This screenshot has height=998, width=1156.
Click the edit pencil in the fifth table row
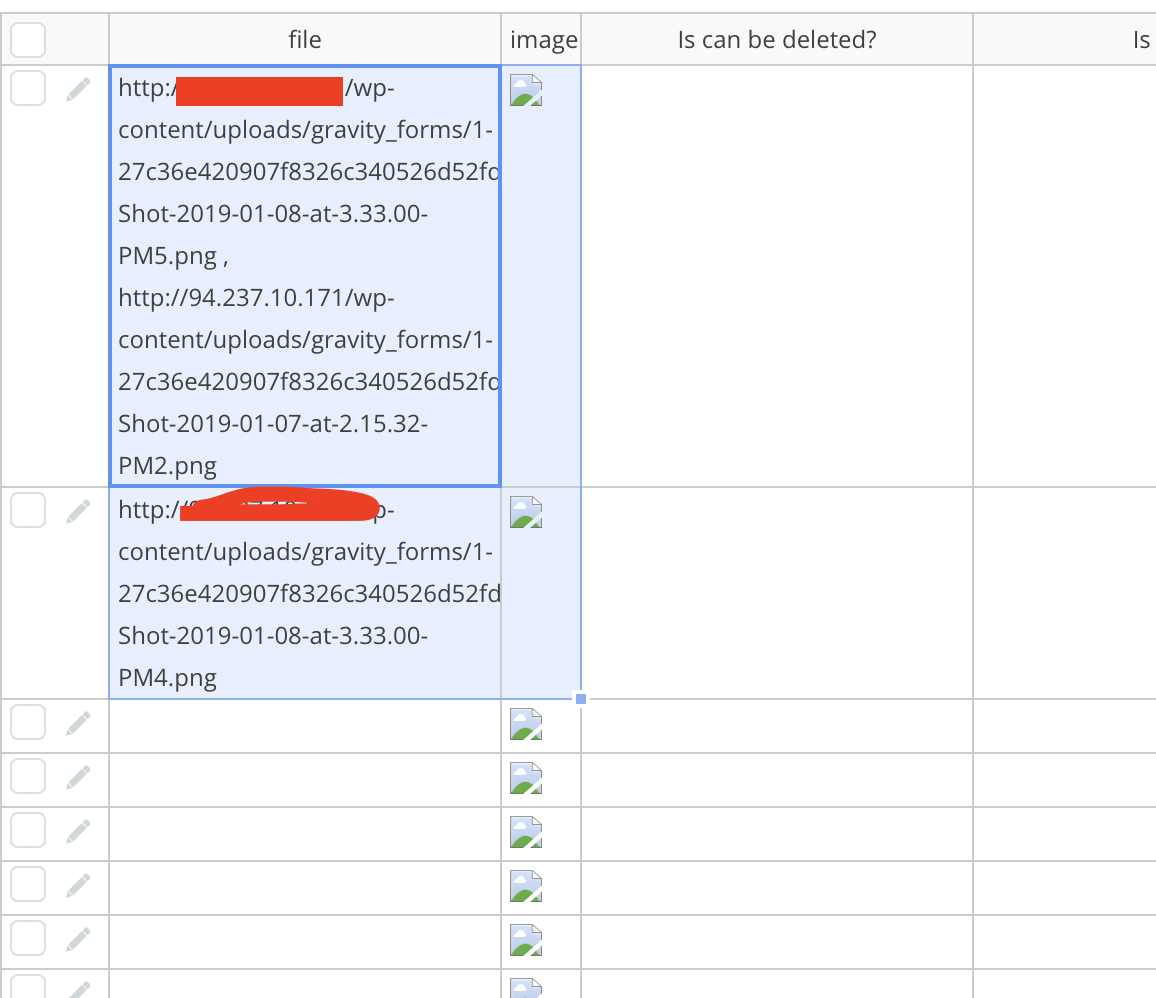click(x=78, y=831)
